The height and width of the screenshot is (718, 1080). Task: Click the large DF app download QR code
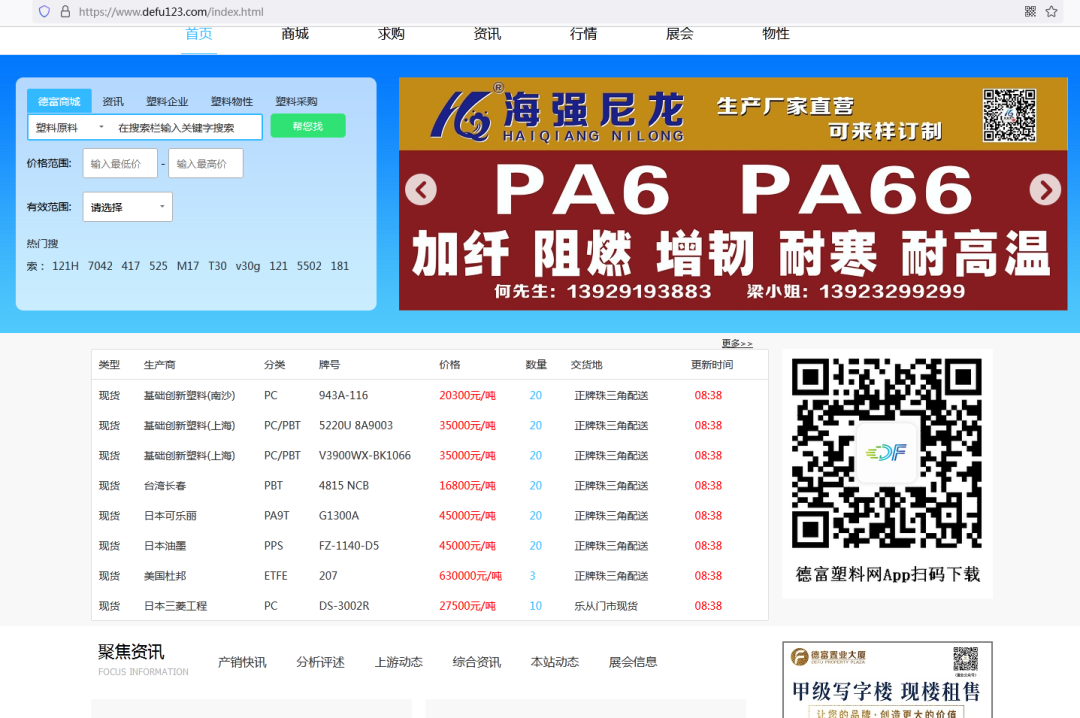click(x=886, y=453)
